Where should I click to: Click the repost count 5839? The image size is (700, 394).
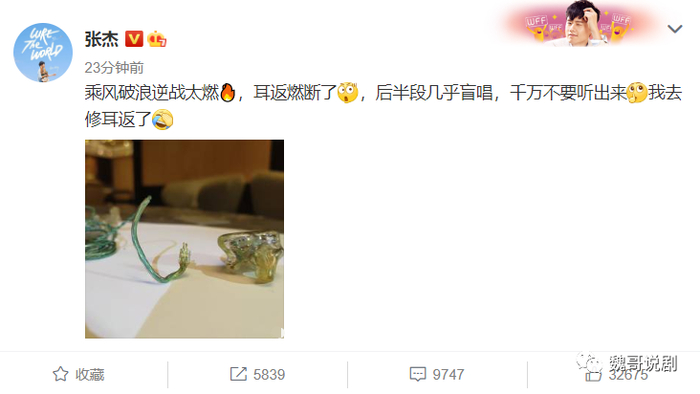269,374
